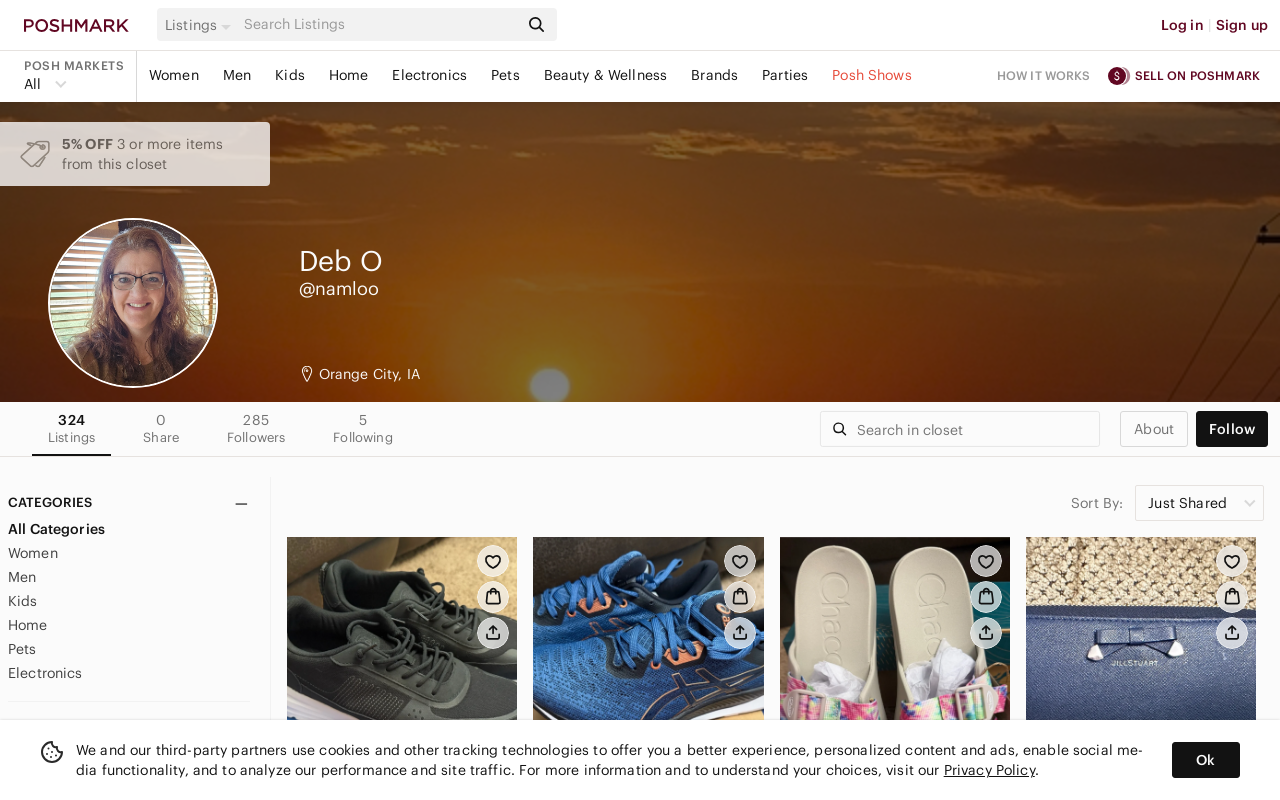
Task: Click the Log in link
Action: [x=1182, y=25]
